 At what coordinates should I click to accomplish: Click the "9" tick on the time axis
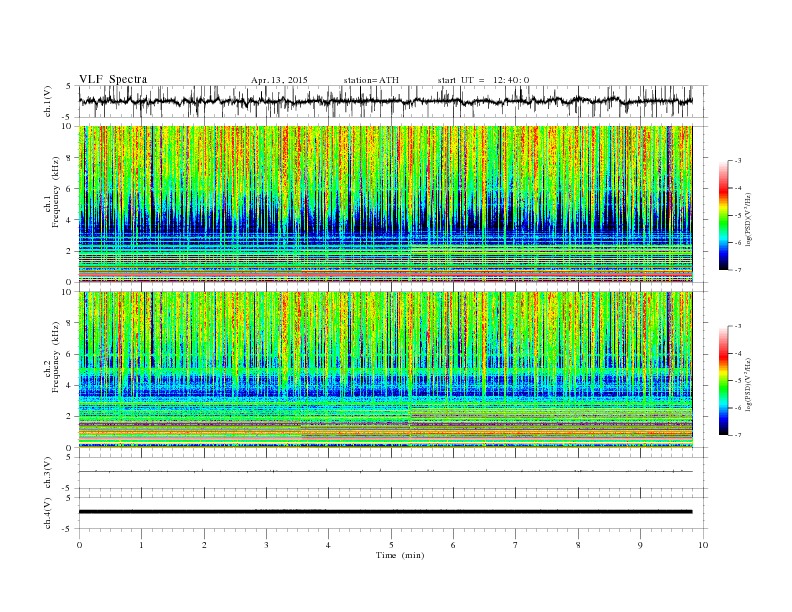coord(640,545)
